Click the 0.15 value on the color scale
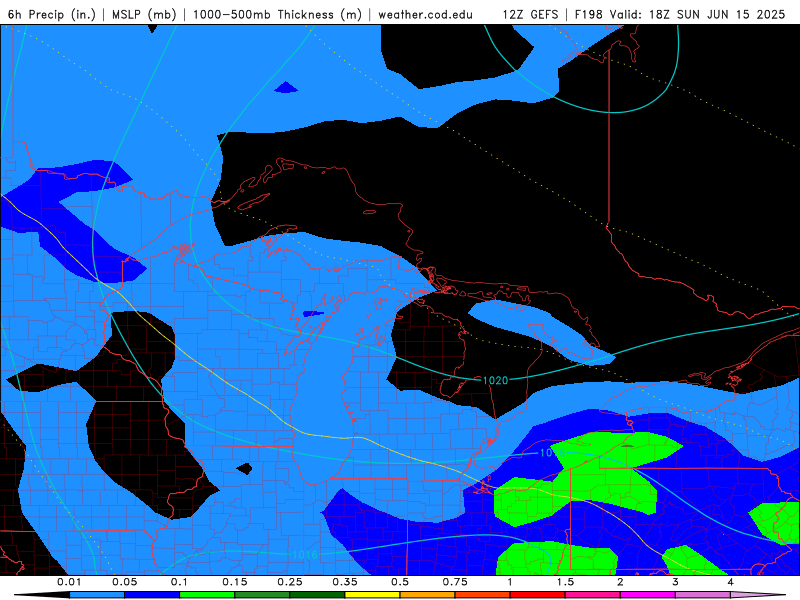Viewport: 800px width, 600px height. coord(235,582)
